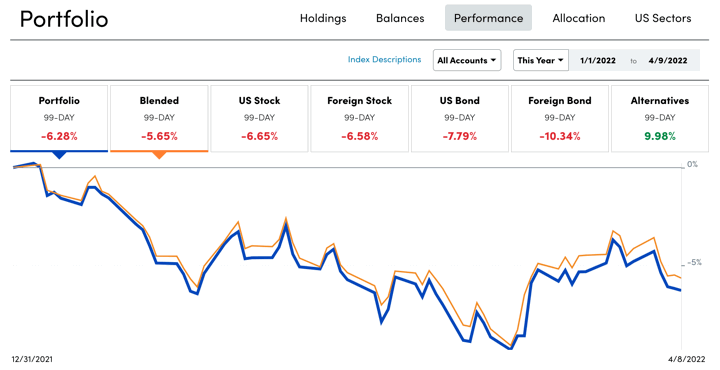The width and height of the screenshot is (720, 370).
Task: Toggle the Portfolio performance card
Action: (x=59, y=118)
